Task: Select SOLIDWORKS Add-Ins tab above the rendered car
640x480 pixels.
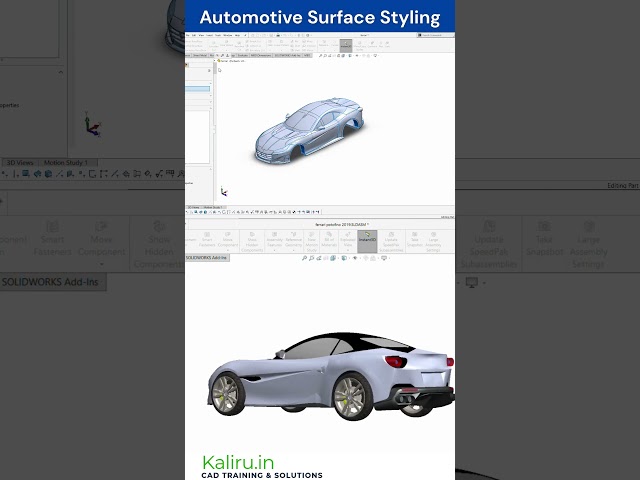Action: (x=207, y=258)
